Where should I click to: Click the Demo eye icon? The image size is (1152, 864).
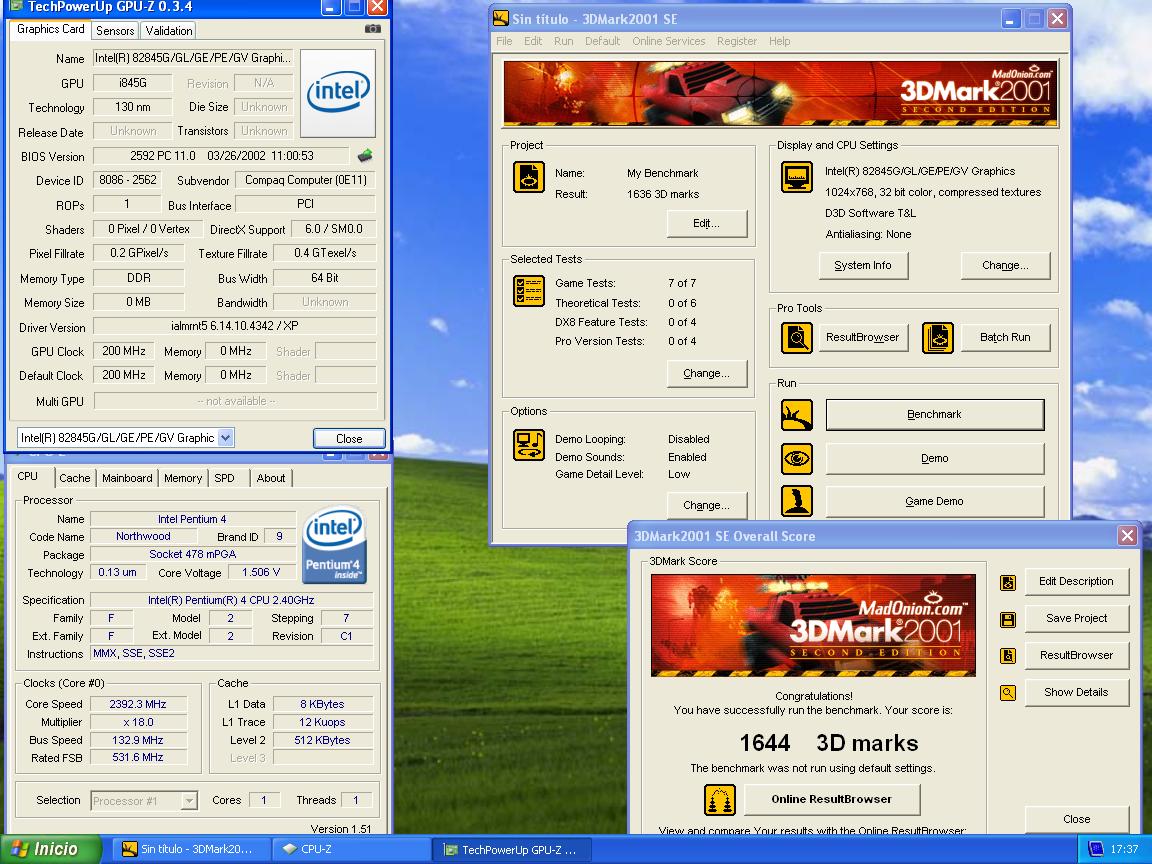coord(796,459)
